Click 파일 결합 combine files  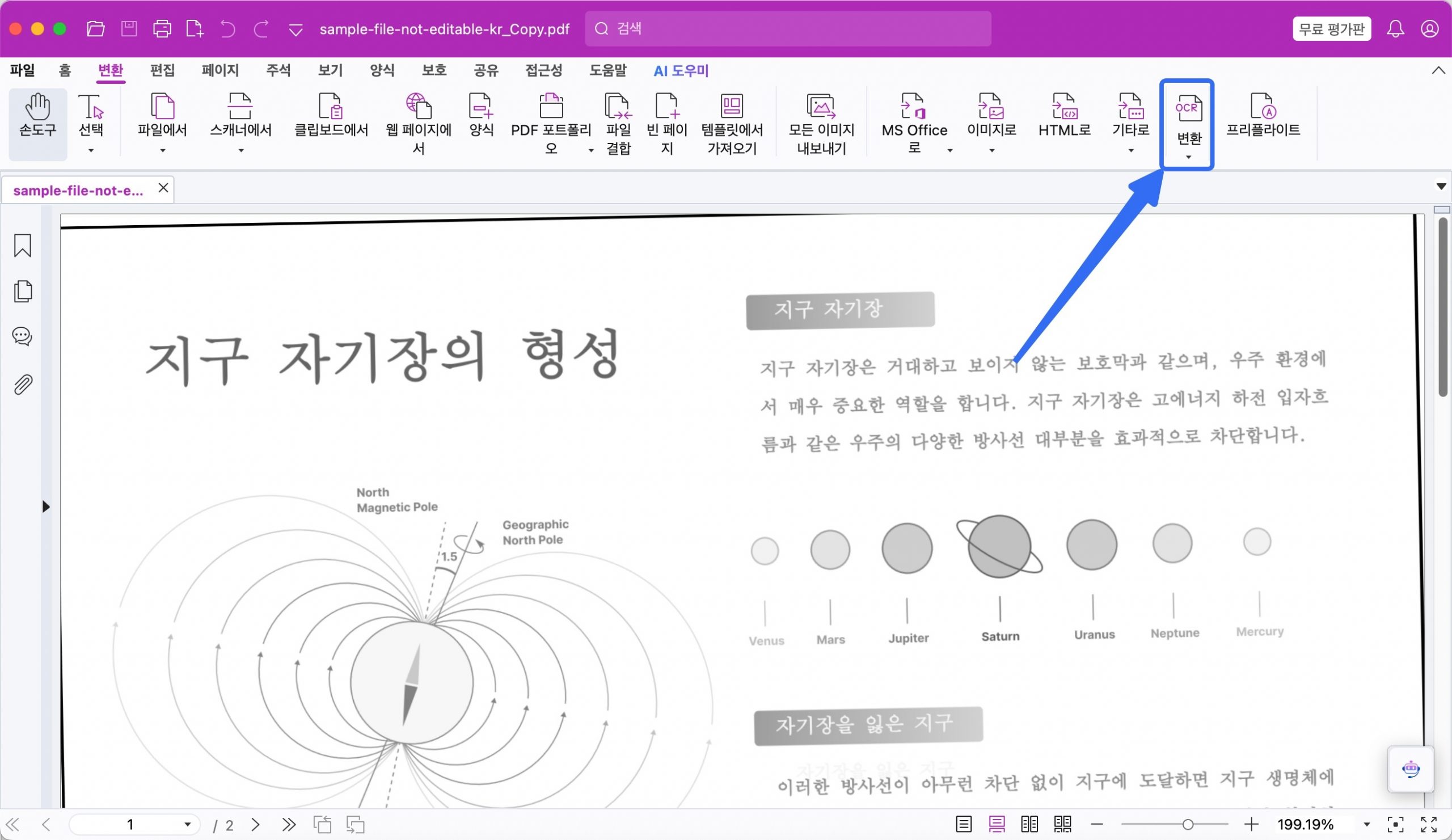tap(618, 123)
